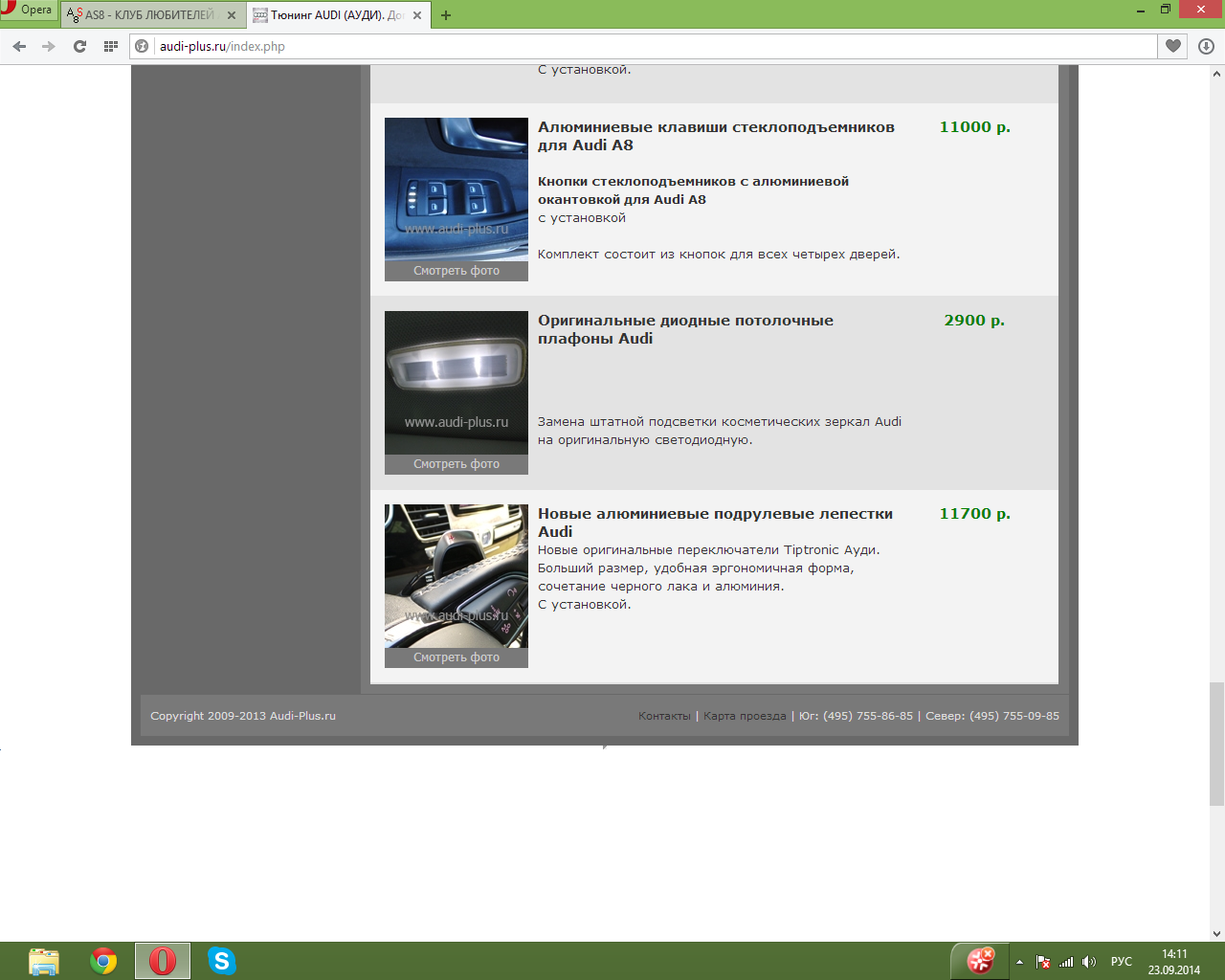This screenshot has height=980, width=1225.
Task: Click the heart bookmark icon
Action: [x=1173, y=46]
